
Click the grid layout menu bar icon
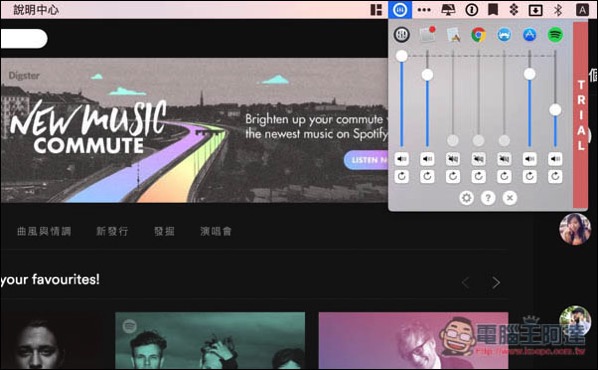click(376, 10)
